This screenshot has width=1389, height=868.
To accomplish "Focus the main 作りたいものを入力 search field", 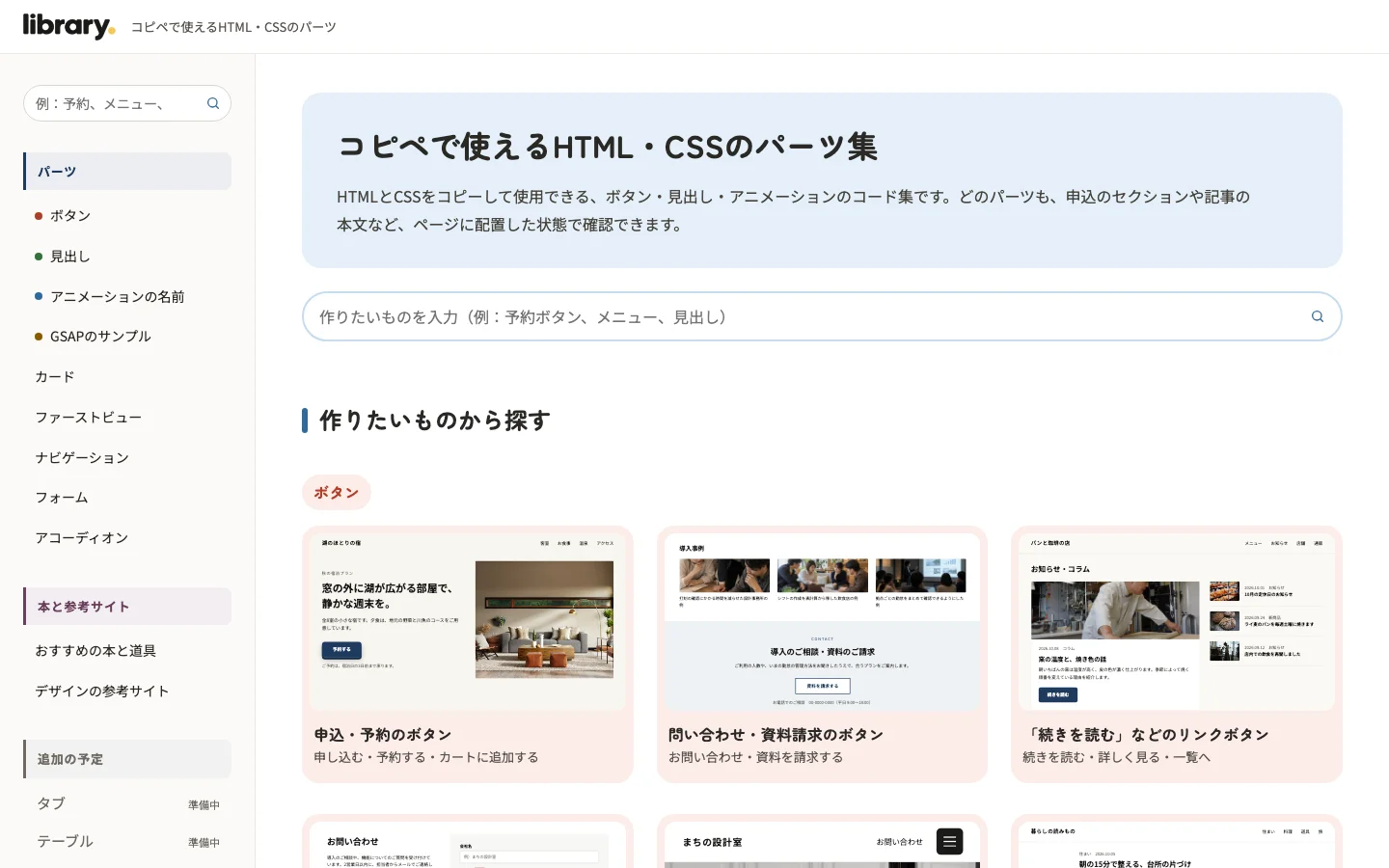I will tap(822, 316).
